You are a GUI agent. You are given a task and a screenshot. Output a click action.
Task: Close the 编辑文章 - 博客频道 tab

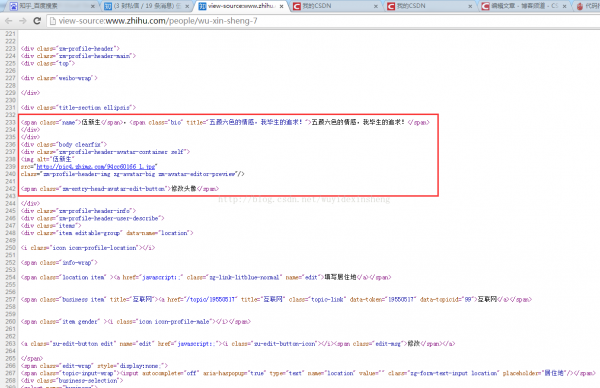click(564, 7)
